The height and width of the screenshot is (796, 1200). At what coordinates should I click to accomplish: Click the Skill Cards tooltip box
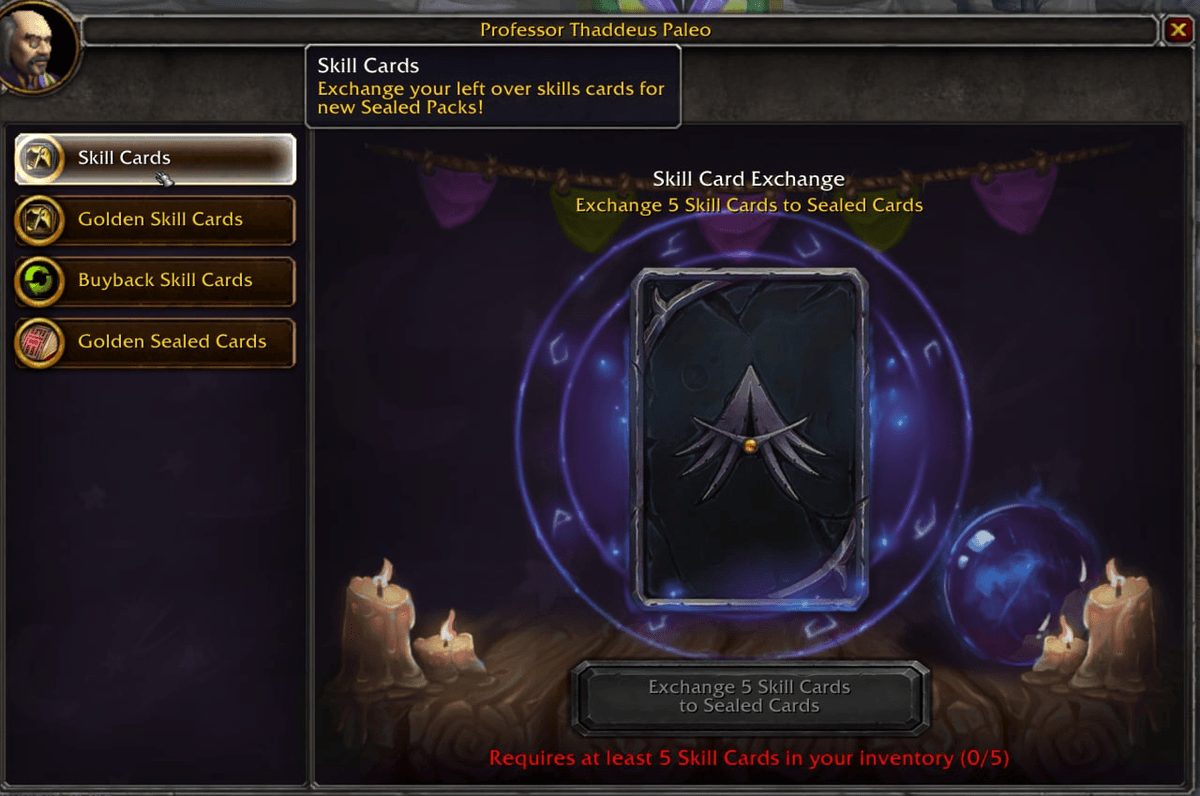[493, 86]
